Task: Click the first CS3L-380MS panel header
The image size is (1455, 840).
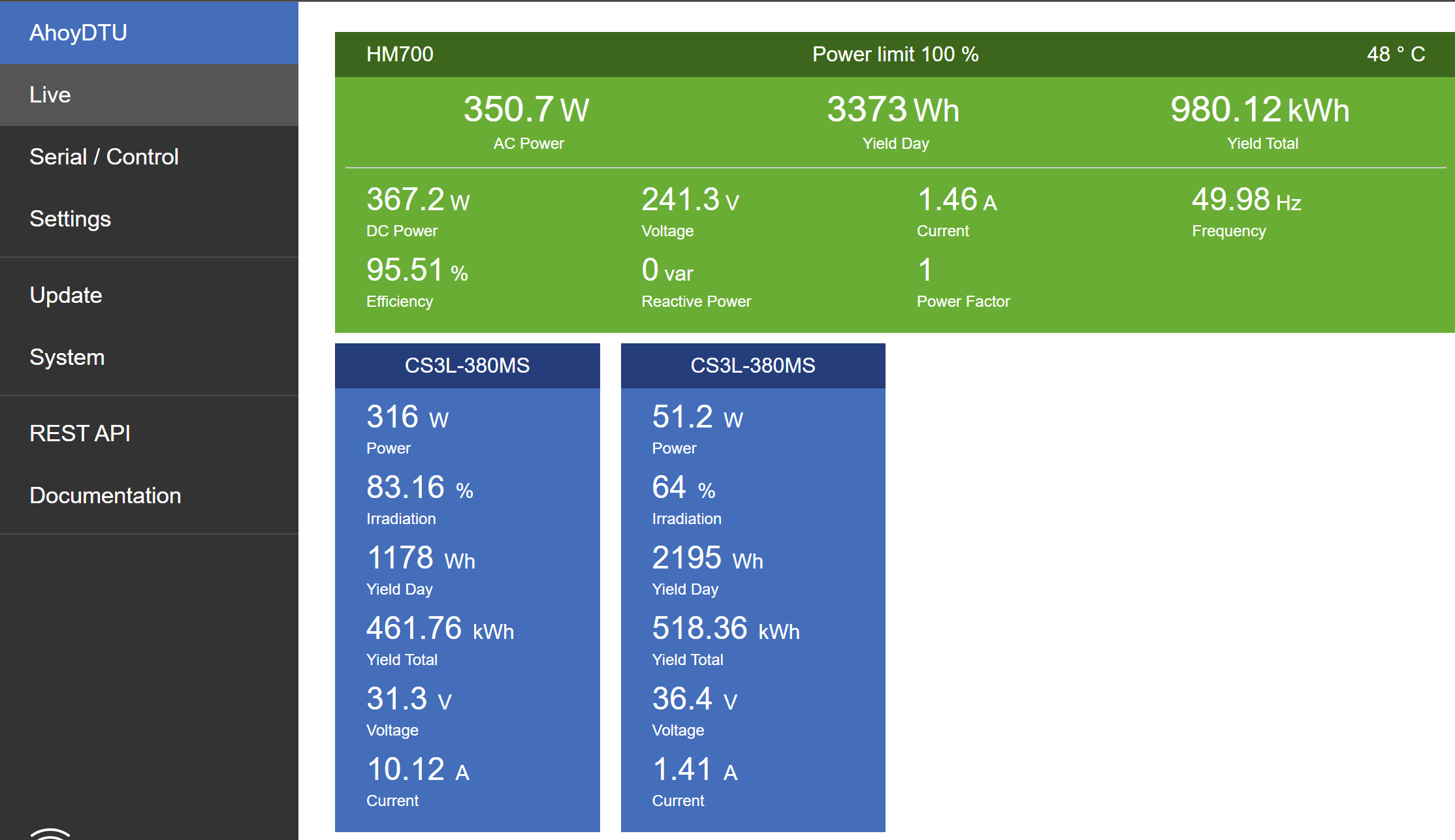Action: click(x=467, y=366)
